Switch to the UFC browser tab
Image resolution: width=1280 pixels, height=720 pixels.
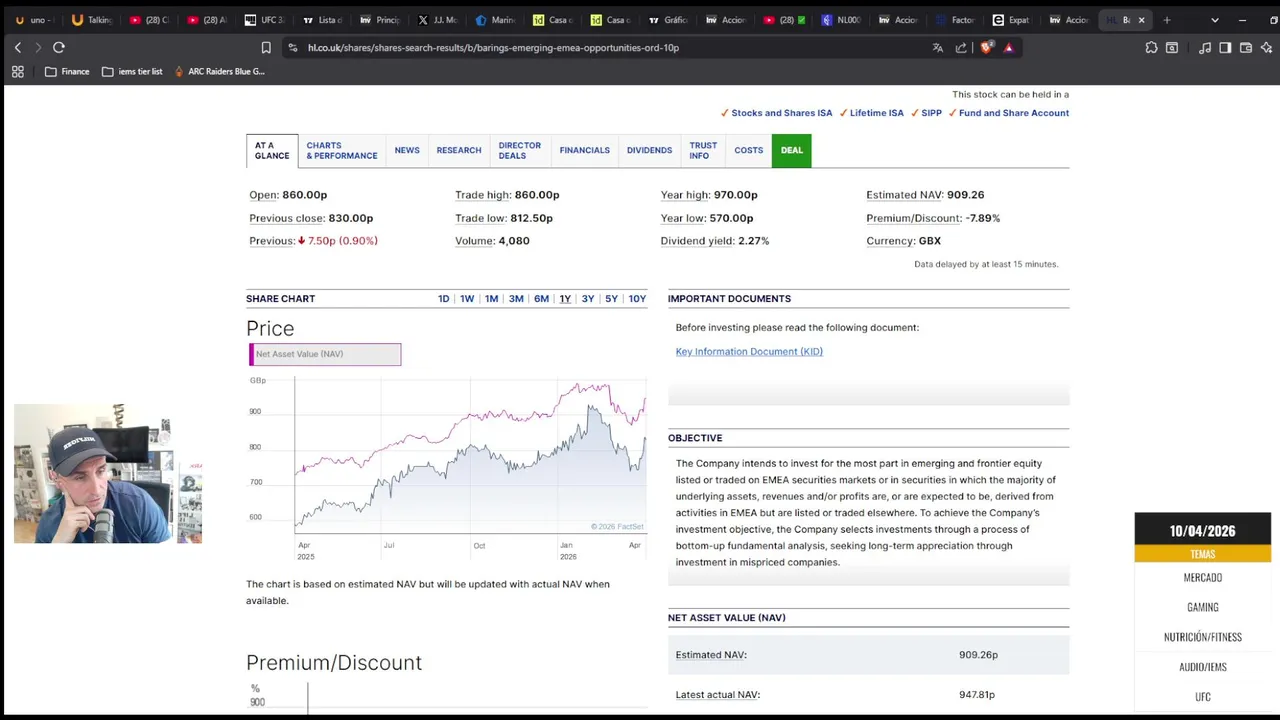pyautogui.click(x=265, y=20)
